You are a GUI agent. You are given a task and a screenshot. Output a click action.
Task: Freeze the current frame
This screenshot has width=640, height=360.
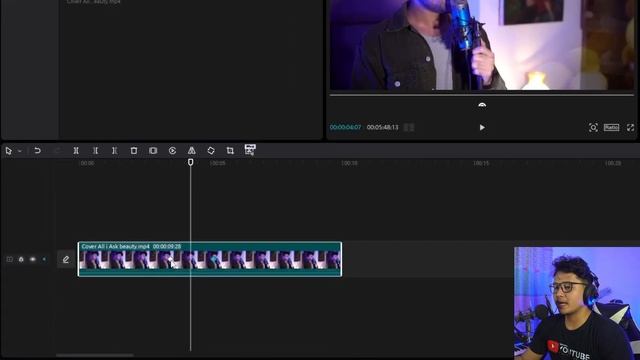tap(153, 151)
